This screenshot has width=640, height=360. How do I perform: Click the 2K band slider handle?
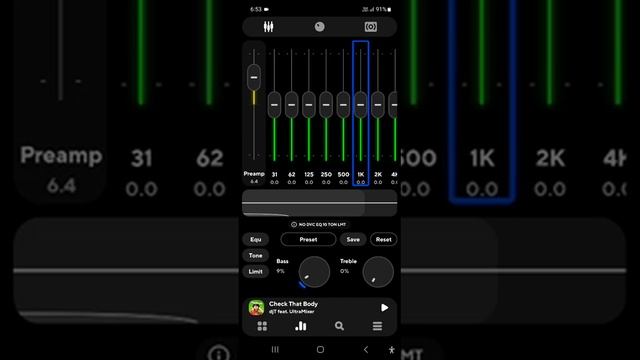coord(378,105)
